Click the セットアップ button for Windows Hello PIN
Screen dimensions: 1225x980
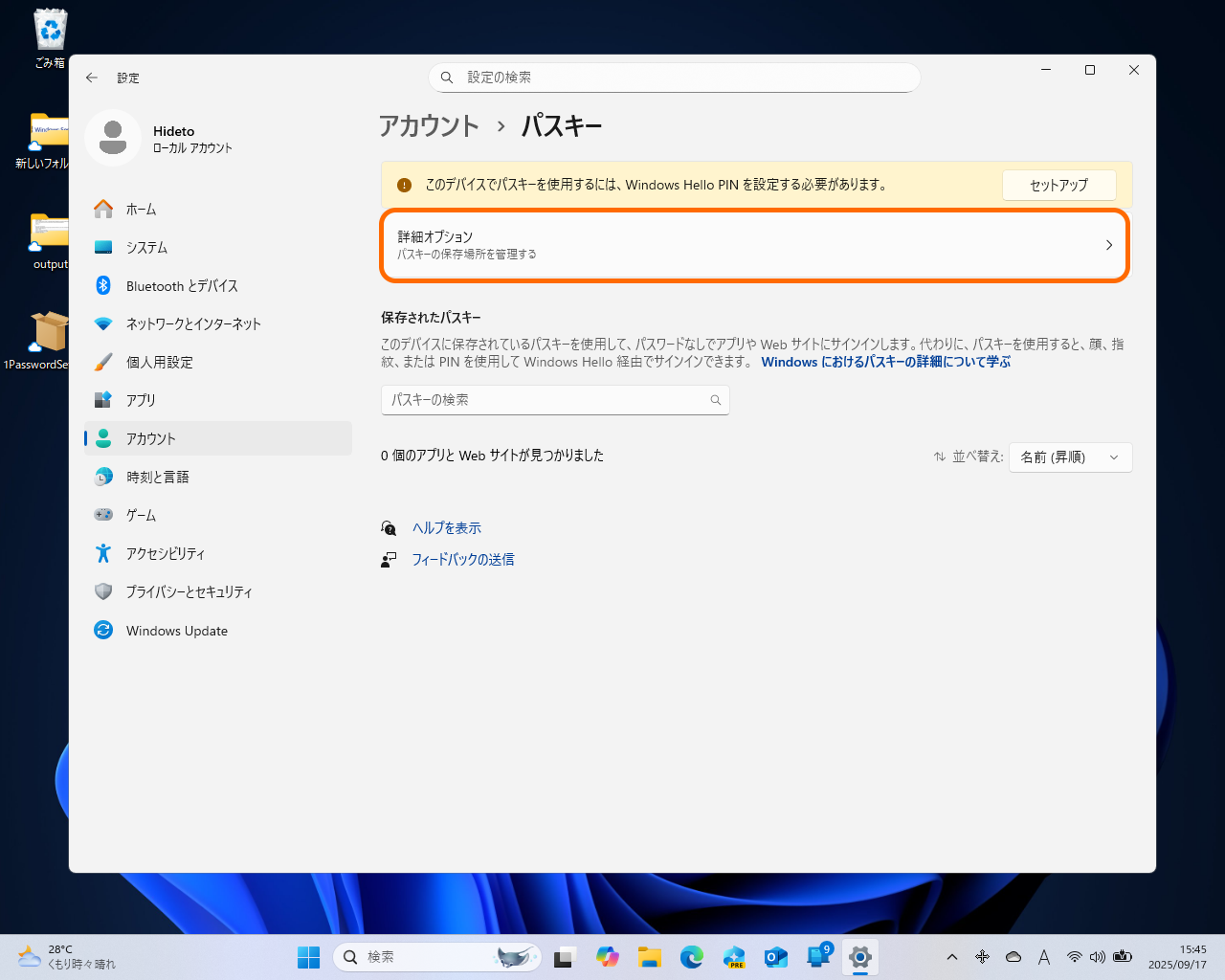click(1058, 185)
